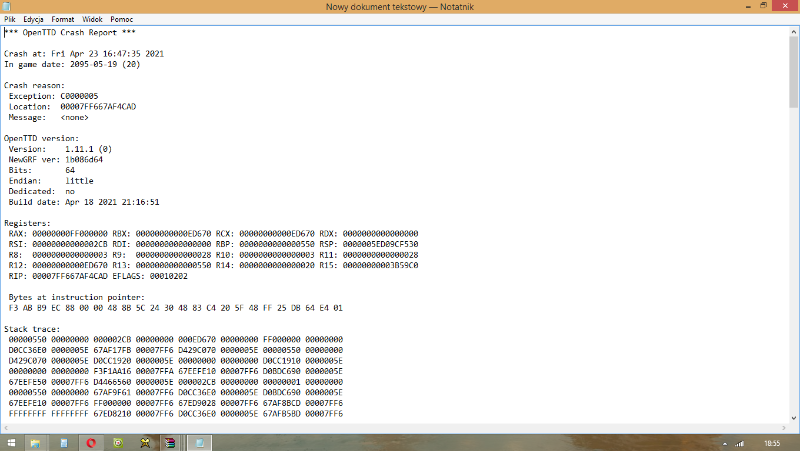Click the exception code C0000005
Screen dimensions: 800x451
tap(79, 96)
